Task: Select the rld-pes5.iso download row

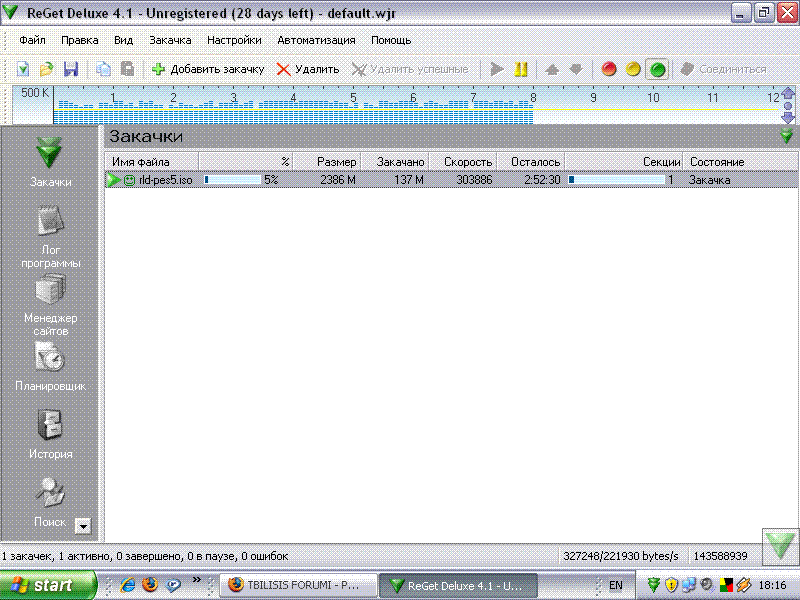Action: pyautogui.click(x=452, y=180)
